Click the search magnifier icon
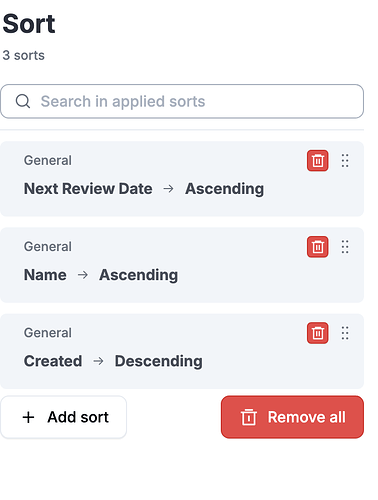This screenshot has height=500, width=378. [23, 101]
